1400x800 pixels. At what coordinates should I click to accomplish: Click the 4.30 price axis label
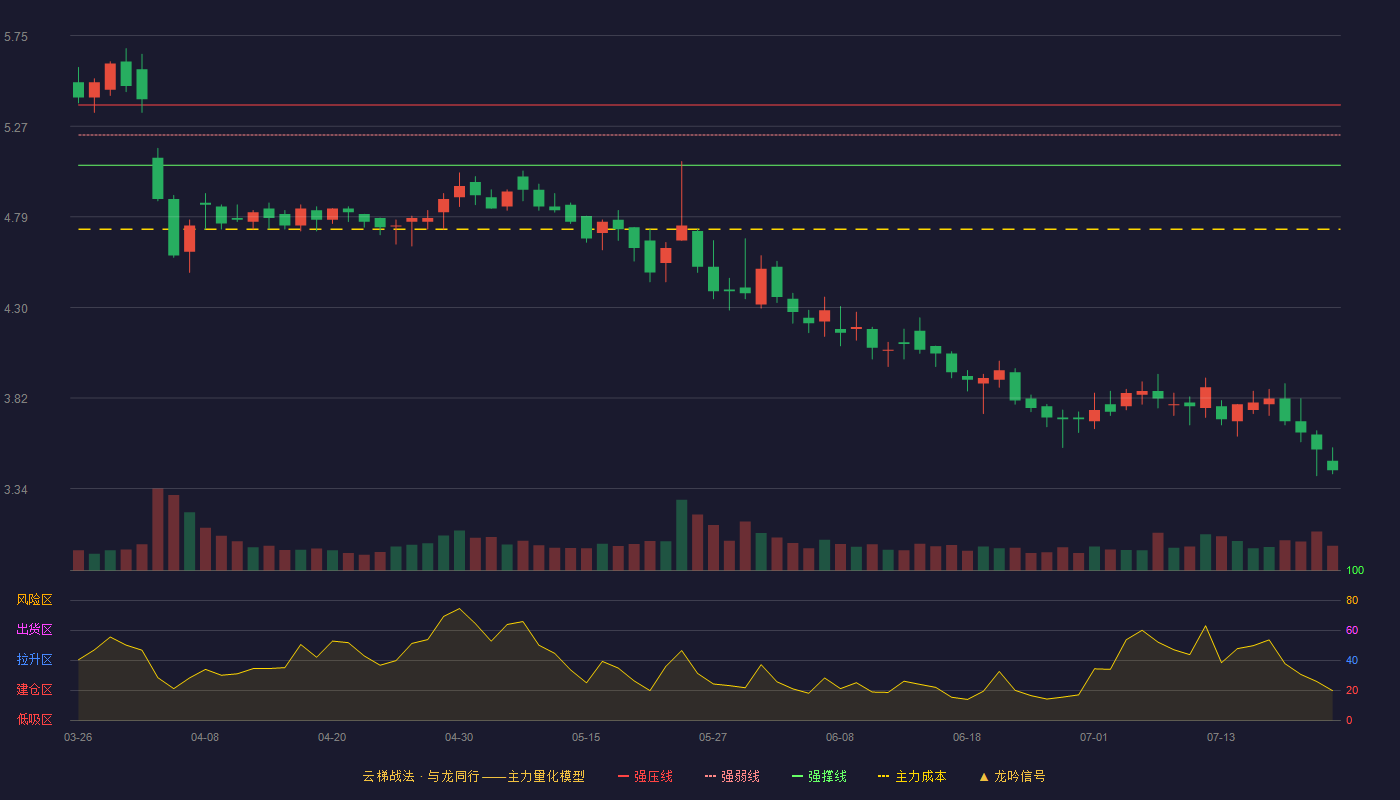click(x=16, y=309)
